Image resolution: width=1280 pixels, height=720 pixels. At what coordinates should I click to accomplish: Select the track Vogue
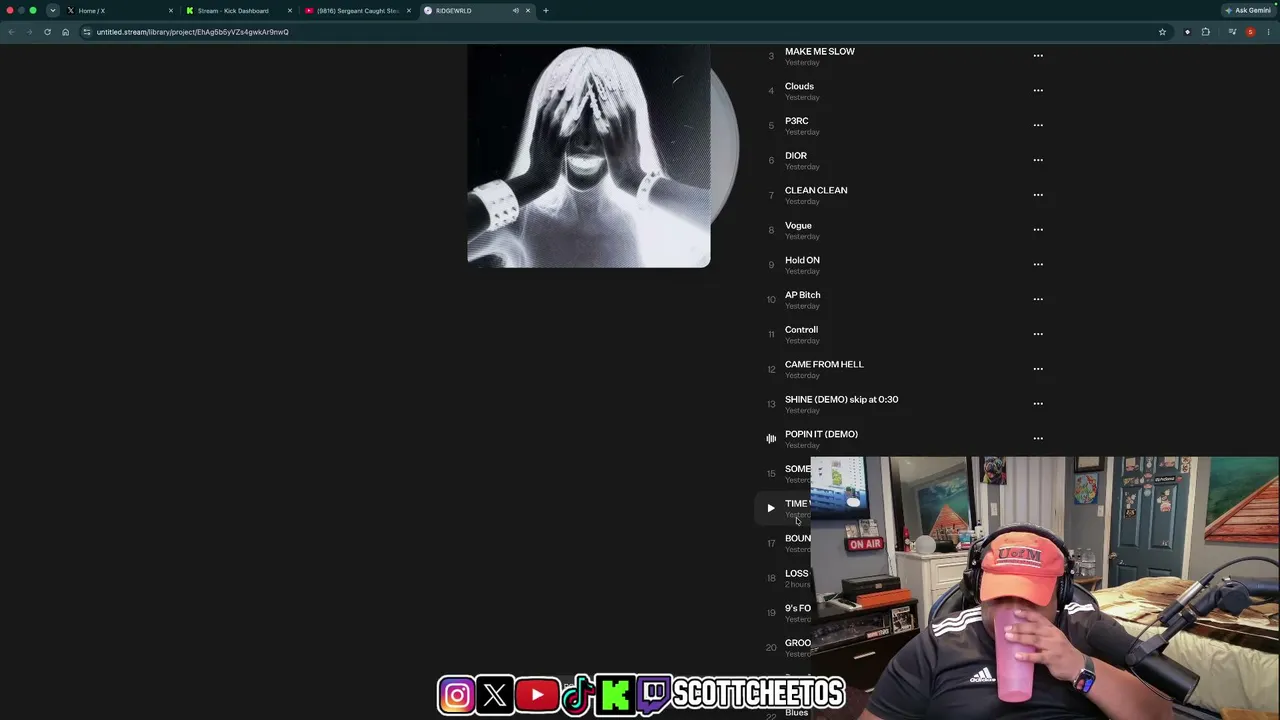tap(798, 225)
